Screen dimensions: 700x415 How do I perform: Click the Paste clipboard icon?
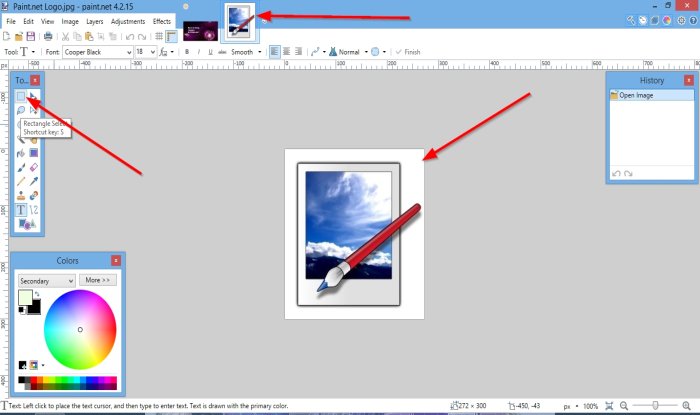[x=89, y=37]
